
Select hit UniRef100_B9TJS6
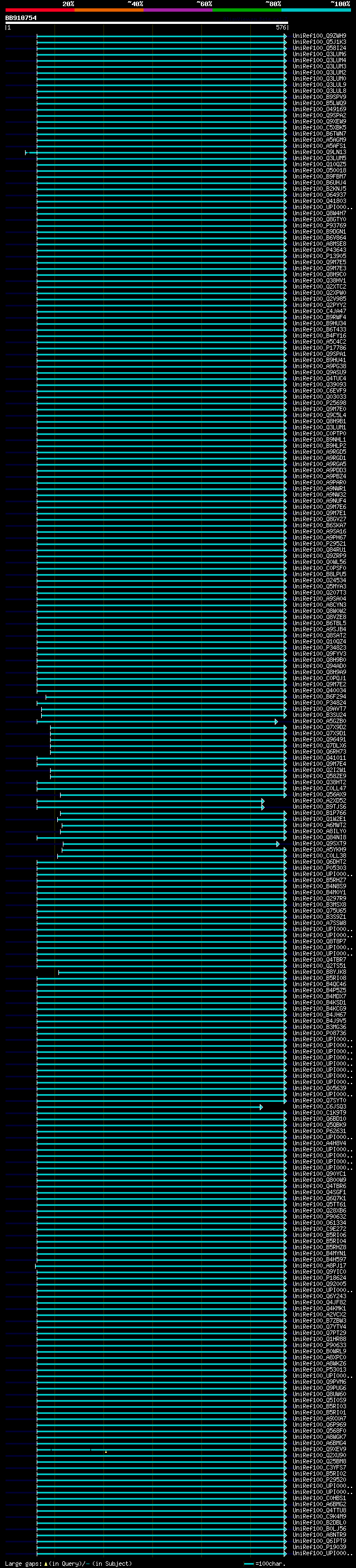(319, 807)
